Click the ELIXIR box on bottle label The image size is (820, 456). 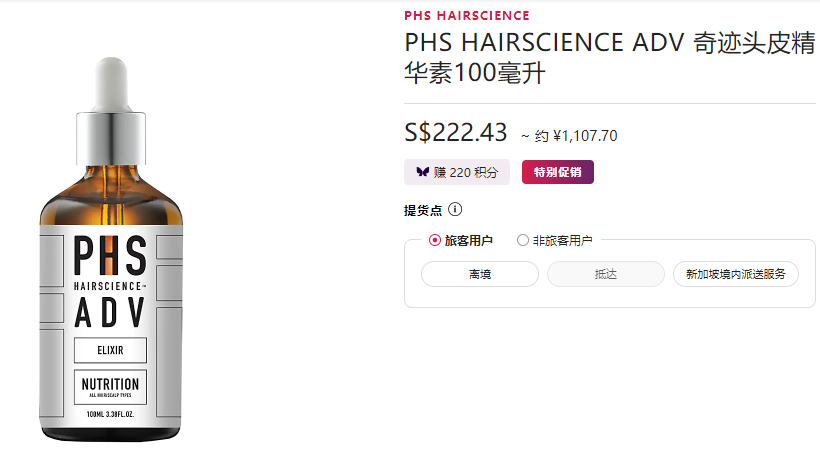pos(110,350)
